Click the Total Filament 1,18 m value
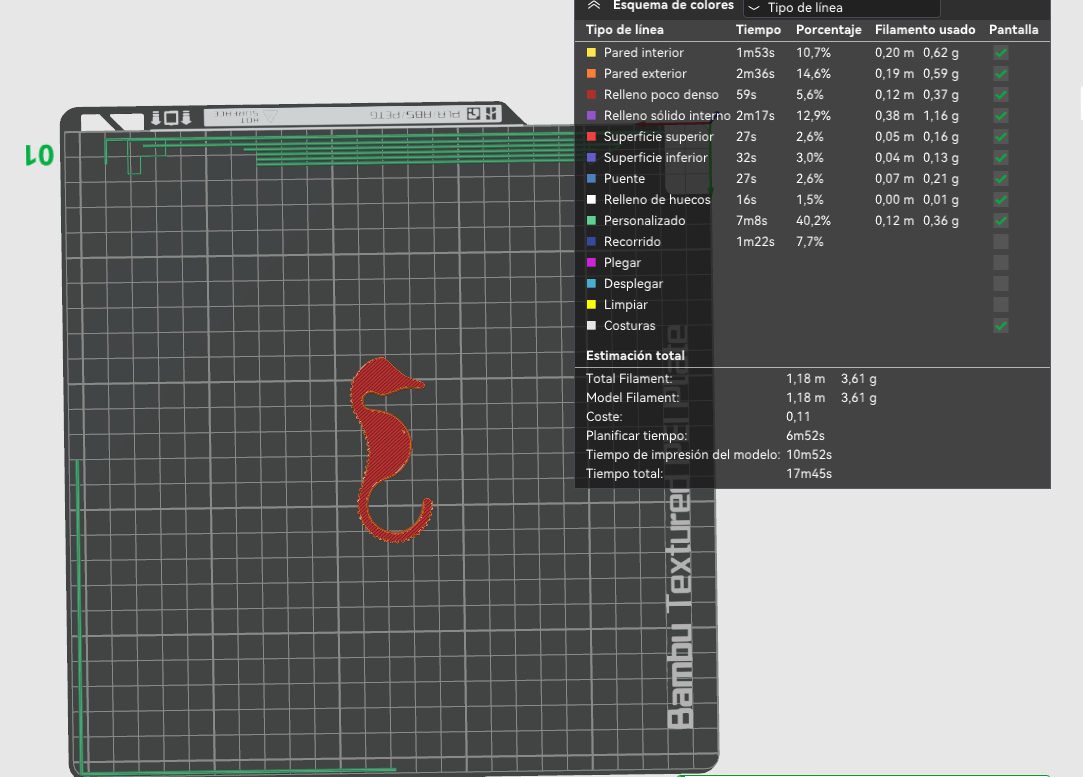Viewport: 1083px width, 777px height. [805, 378]
